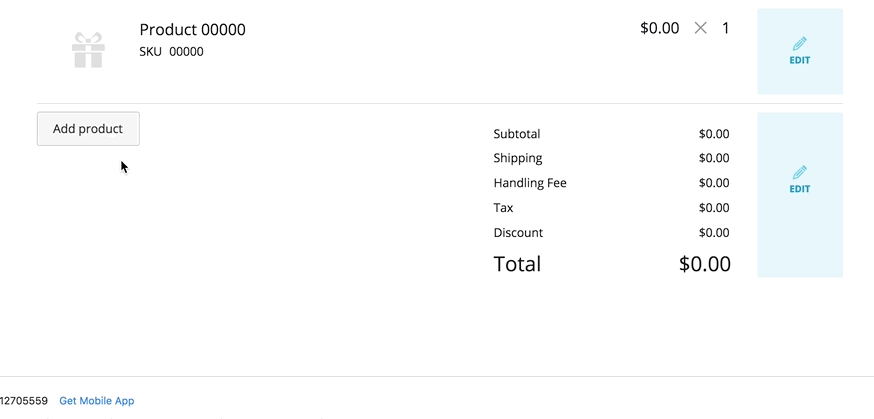Click the pencil icon beside the order totals
Screen dimensions: 874x419
coord(800,173)
